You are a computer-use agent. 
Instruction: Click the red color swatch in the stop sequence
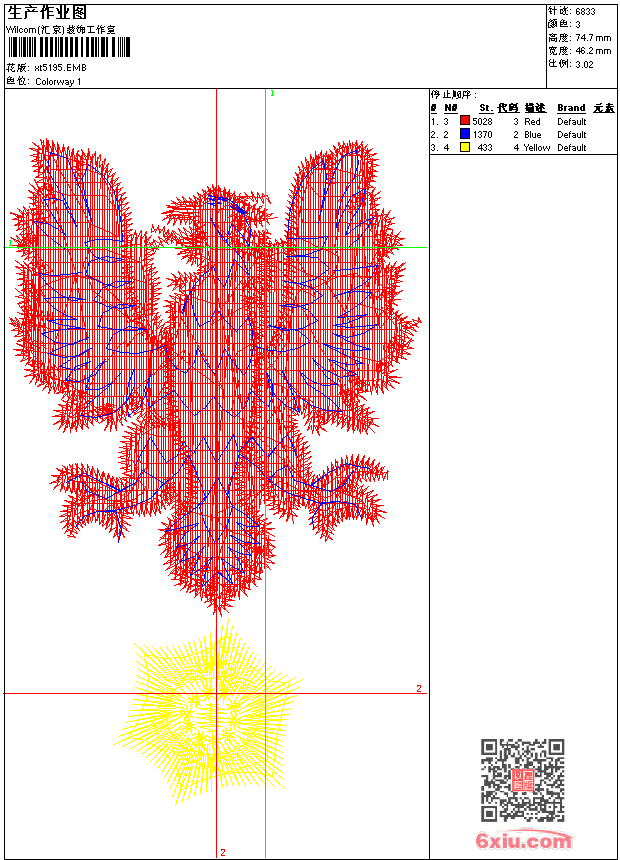pyautogui.click(x=465, y=121)
